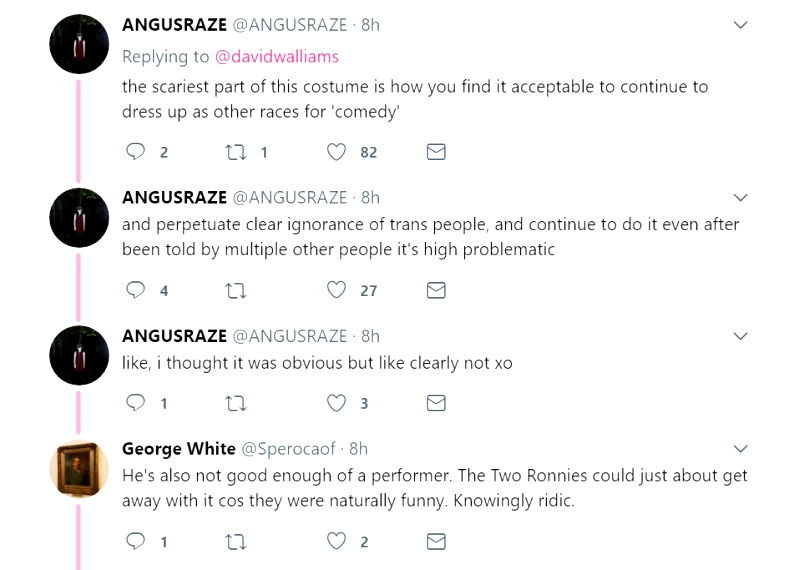Click the ANGUSRAZE avatar on the first tweet
Image resolution: width=800 pixels, height=570 pixels.
pyautogui.click(x=79, y=44)
